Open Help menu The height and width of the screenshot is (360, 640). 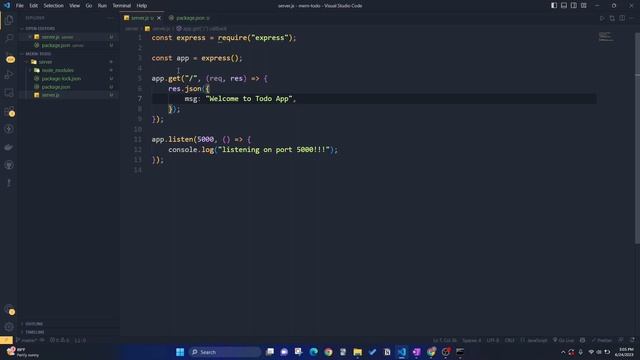[142, 6]
